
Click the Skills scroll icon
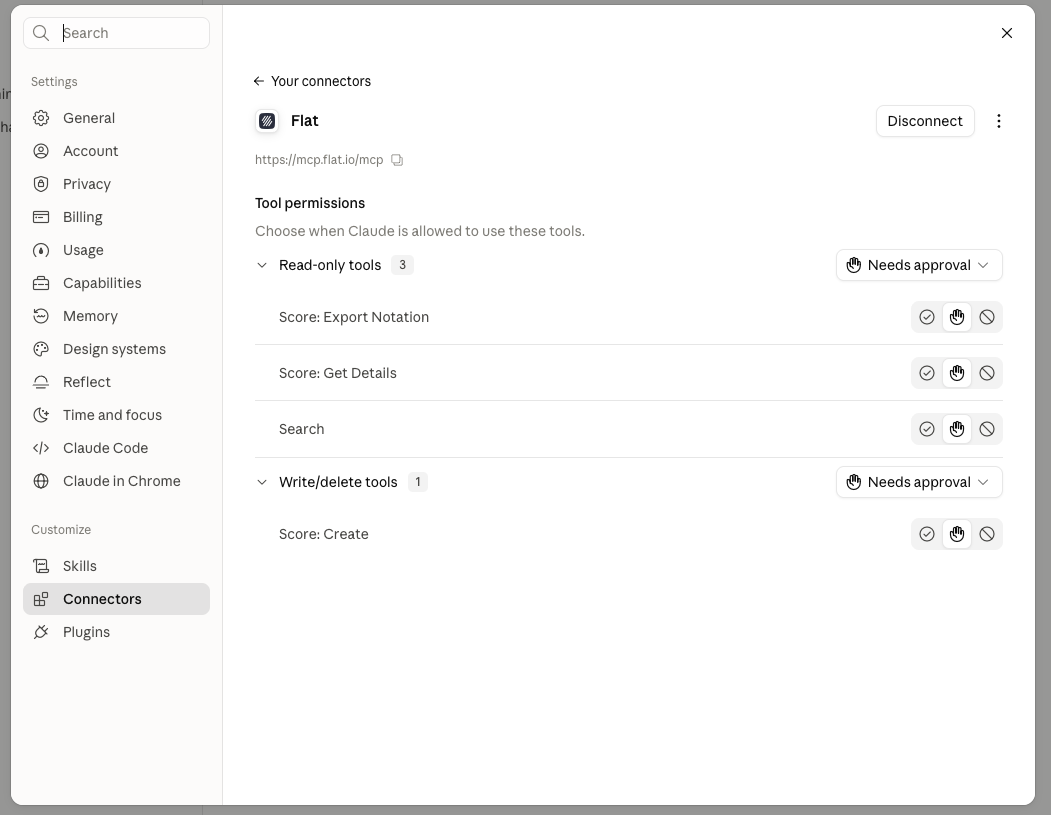coord(41,566)
